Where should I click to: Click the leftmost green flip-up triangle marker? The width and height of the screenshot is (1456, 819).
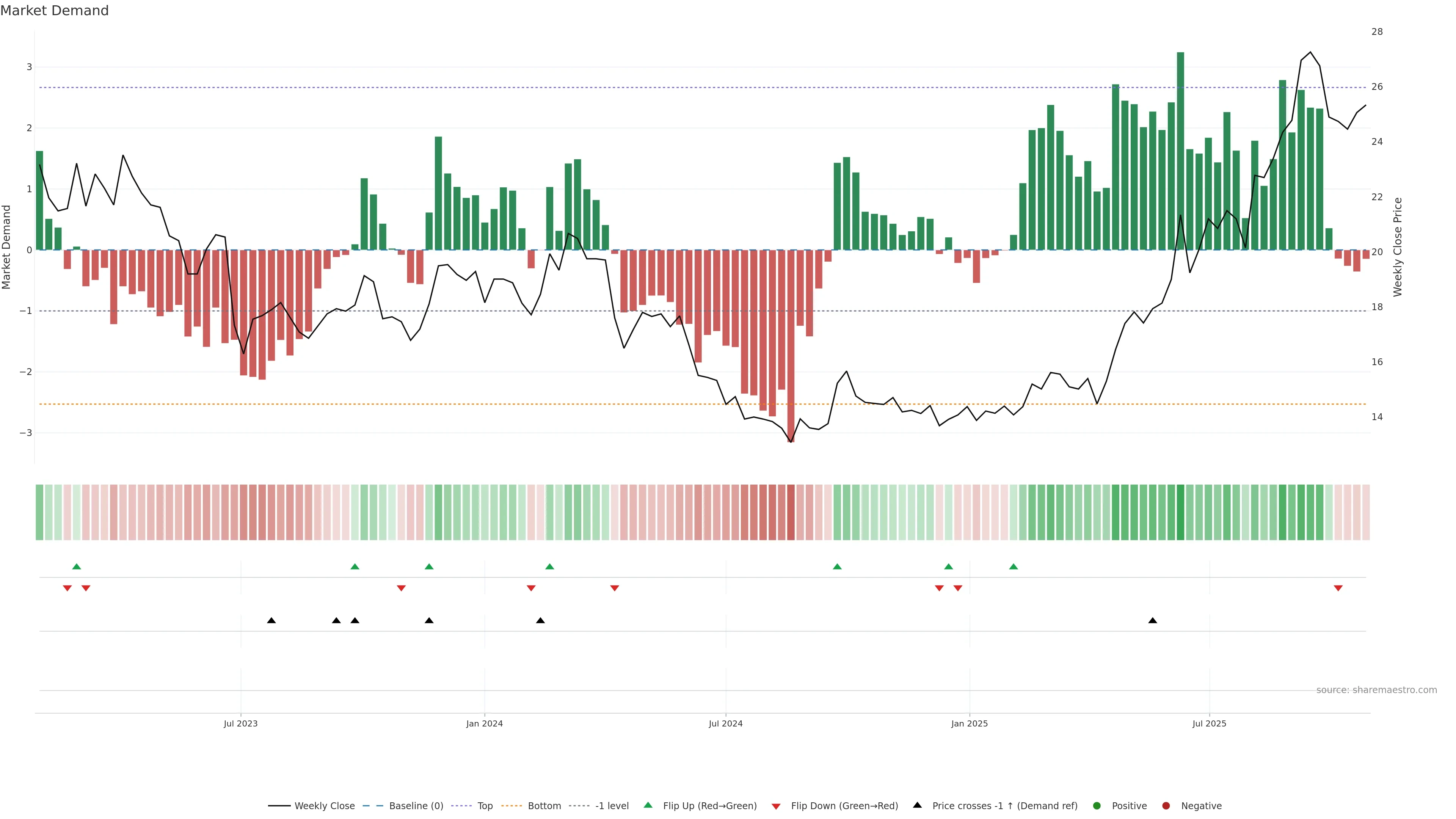coord(77,566)
